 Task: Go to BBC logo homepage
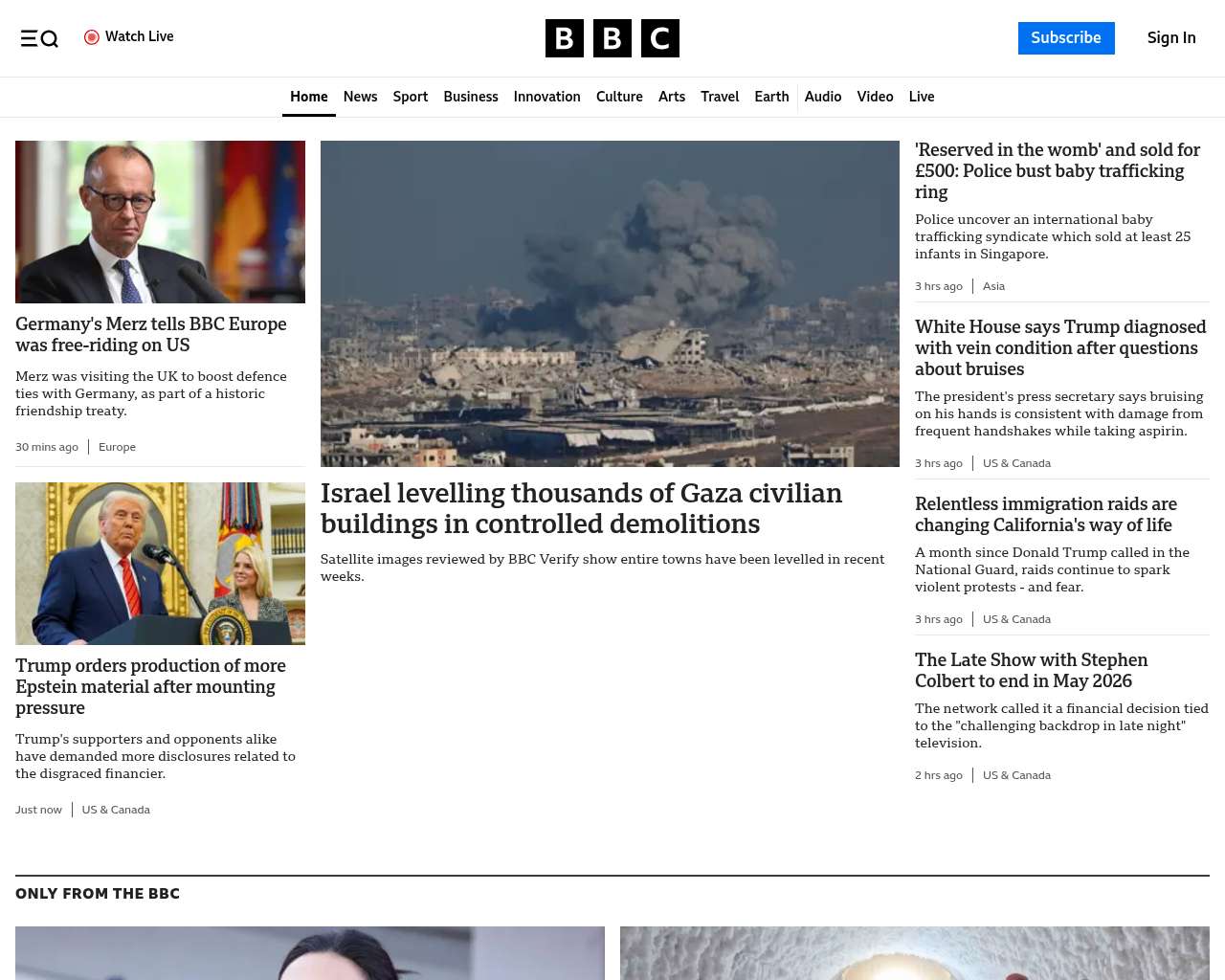(612, 38)
